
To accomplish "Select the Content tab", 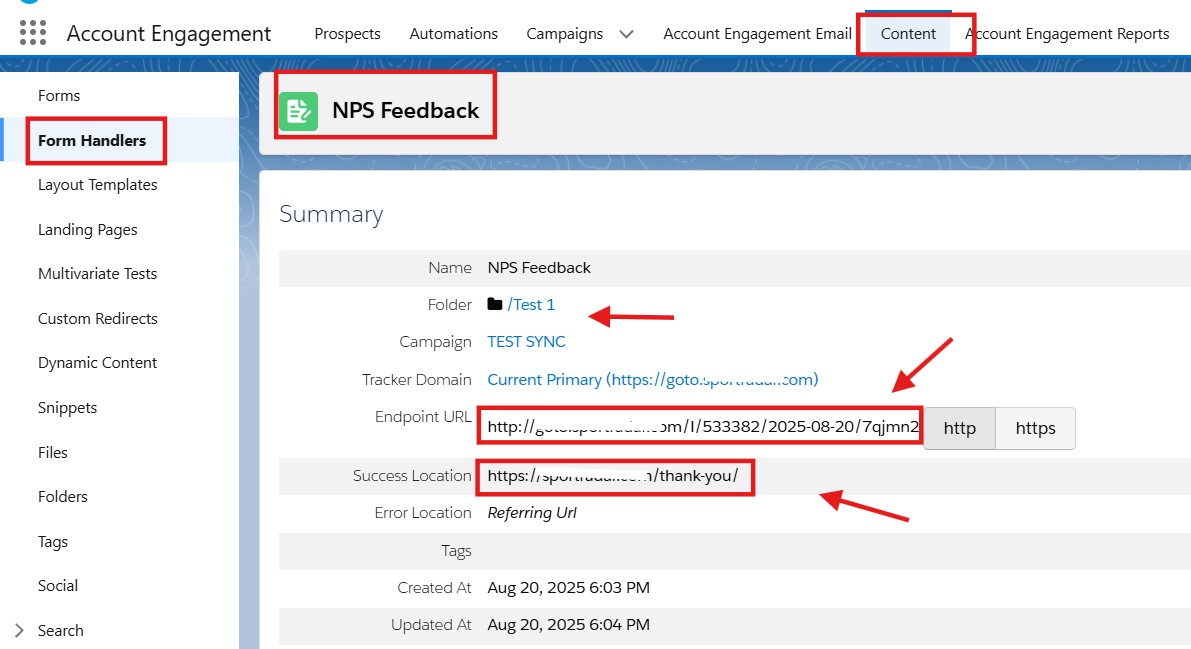I will [x=908, y=34].
